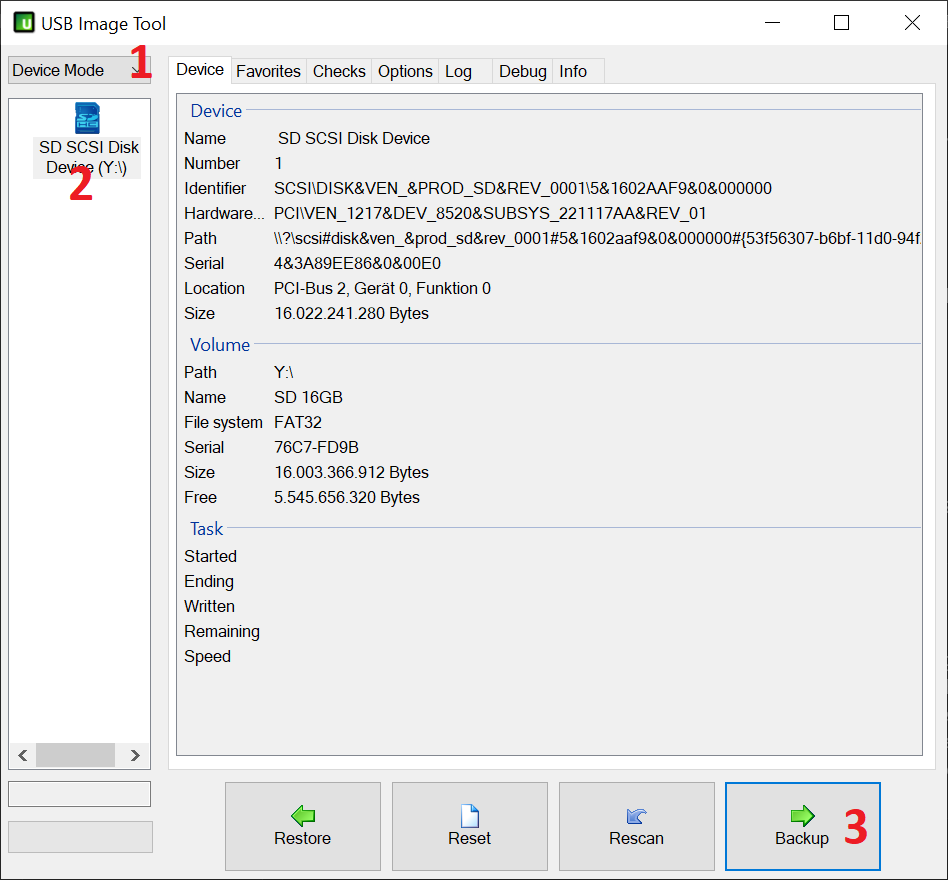Viewport: 948px width, 880px height.
Task: Click the Location value PCI-Bus 2
Action: click(x=382, y=288)
